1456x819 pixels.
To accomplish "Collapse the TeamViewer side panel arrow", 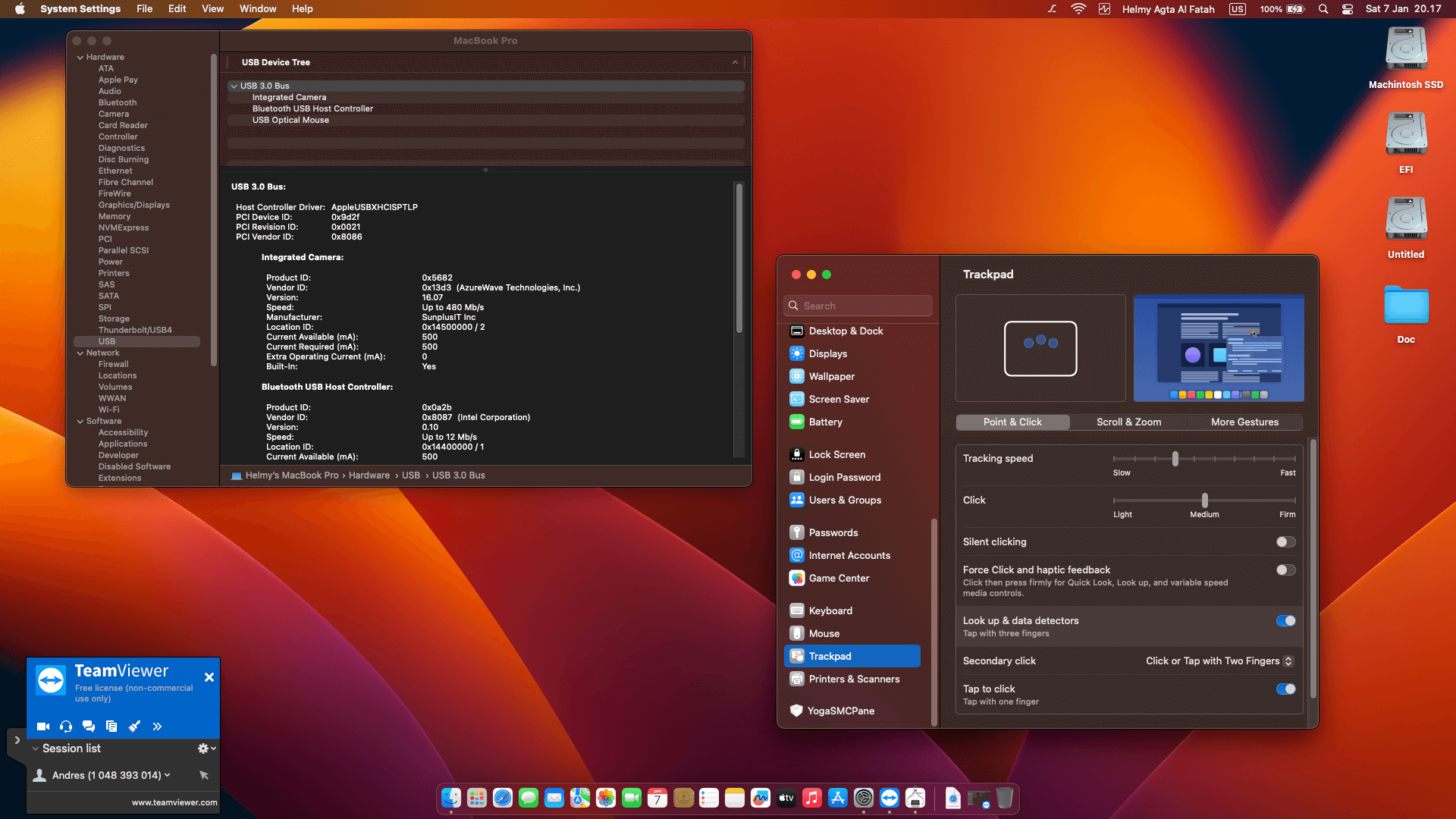I will click(17, 740).
